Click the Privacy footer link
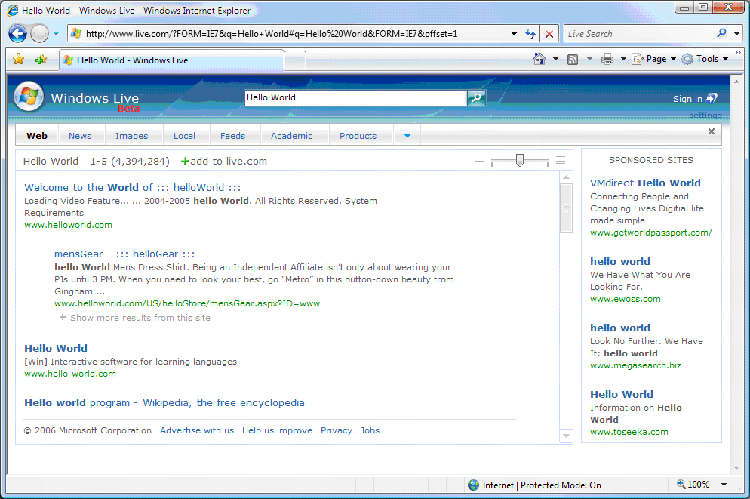 [336, 430]
